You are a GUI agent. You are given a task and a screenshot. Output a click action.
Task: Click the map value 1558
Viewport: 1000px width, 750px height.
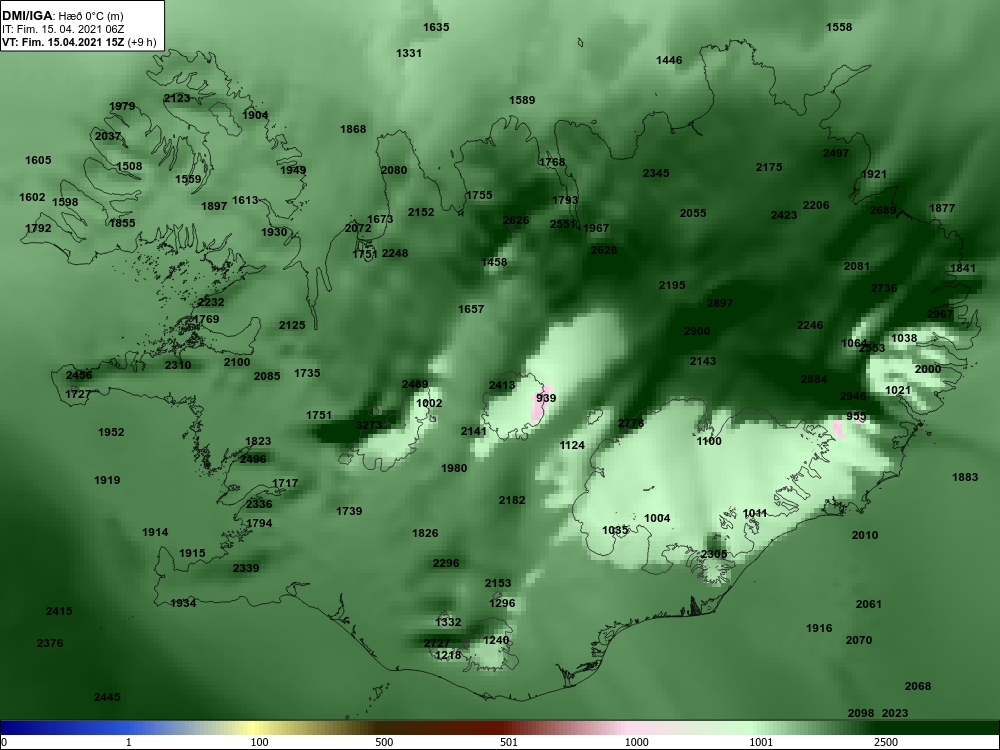[x=839, y=27]
